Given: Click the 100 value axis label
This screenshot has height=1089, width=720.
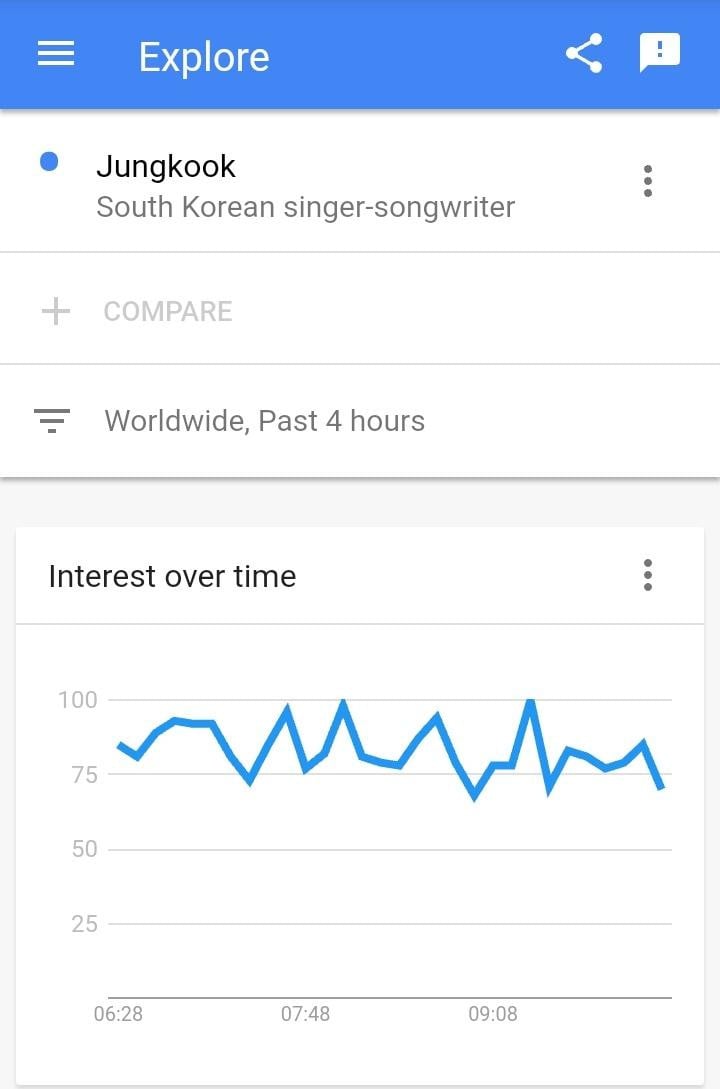Looking at the screenshot, I should (77, 699).
